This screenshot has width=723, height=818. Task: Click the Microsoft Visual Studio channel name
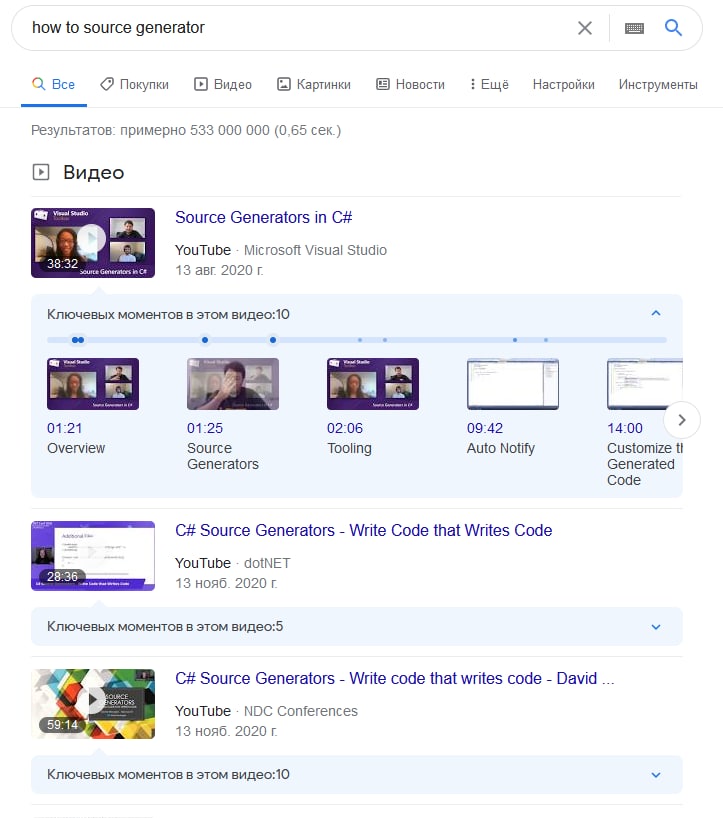316,250
